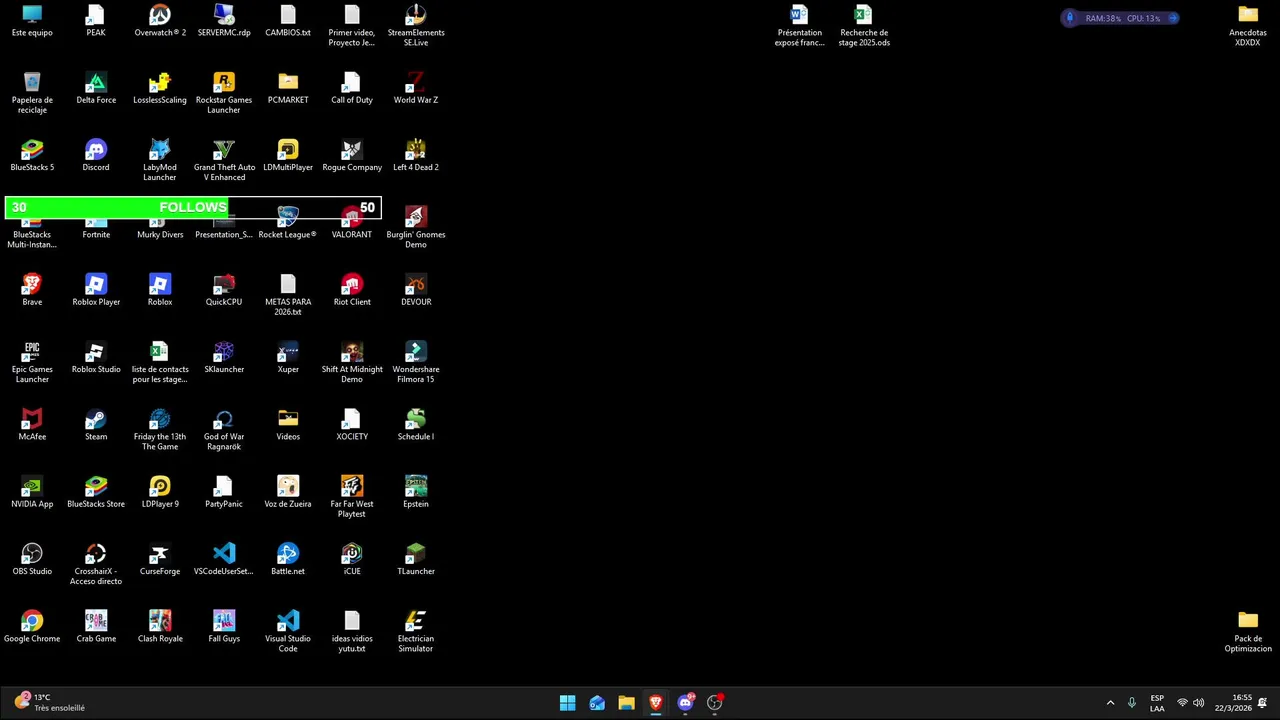Select the CrosshairX Acceso directo icon
This screenshot has height=720, width=1280.
[96, 565]
